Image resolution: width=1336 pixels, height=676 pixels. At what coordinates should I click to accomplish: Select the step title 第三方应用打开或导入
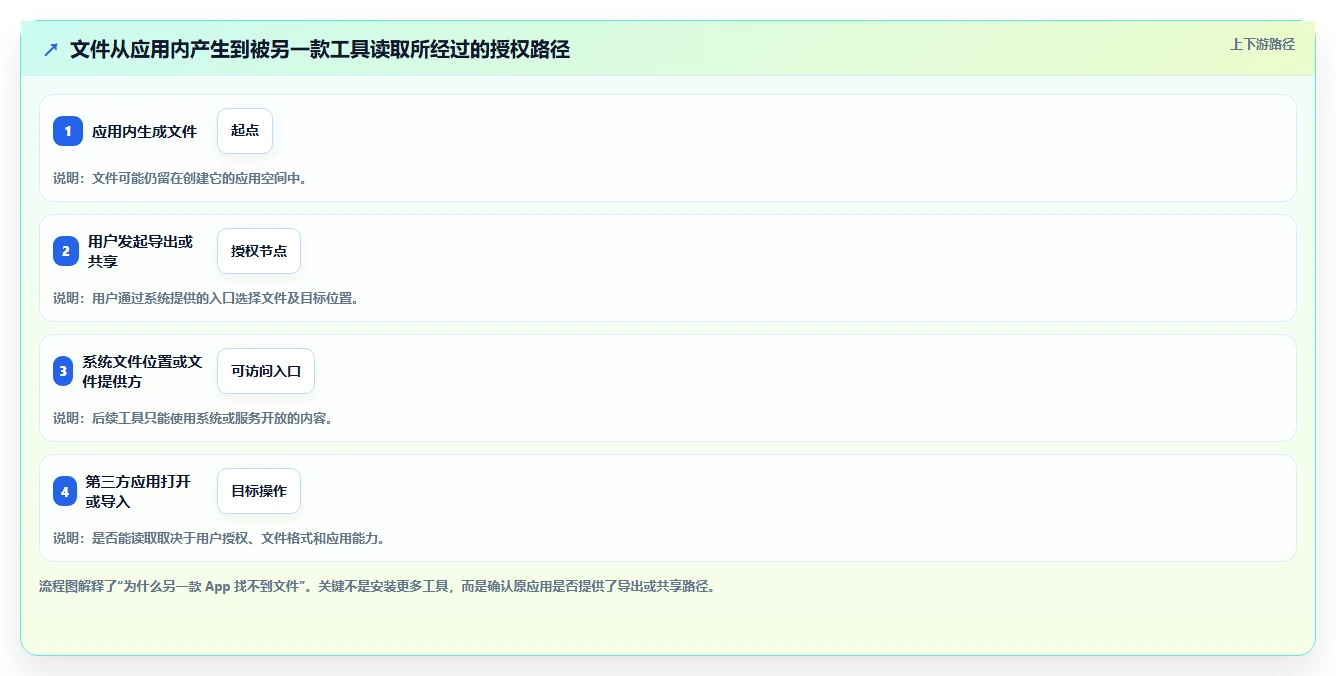pos(138,491)
